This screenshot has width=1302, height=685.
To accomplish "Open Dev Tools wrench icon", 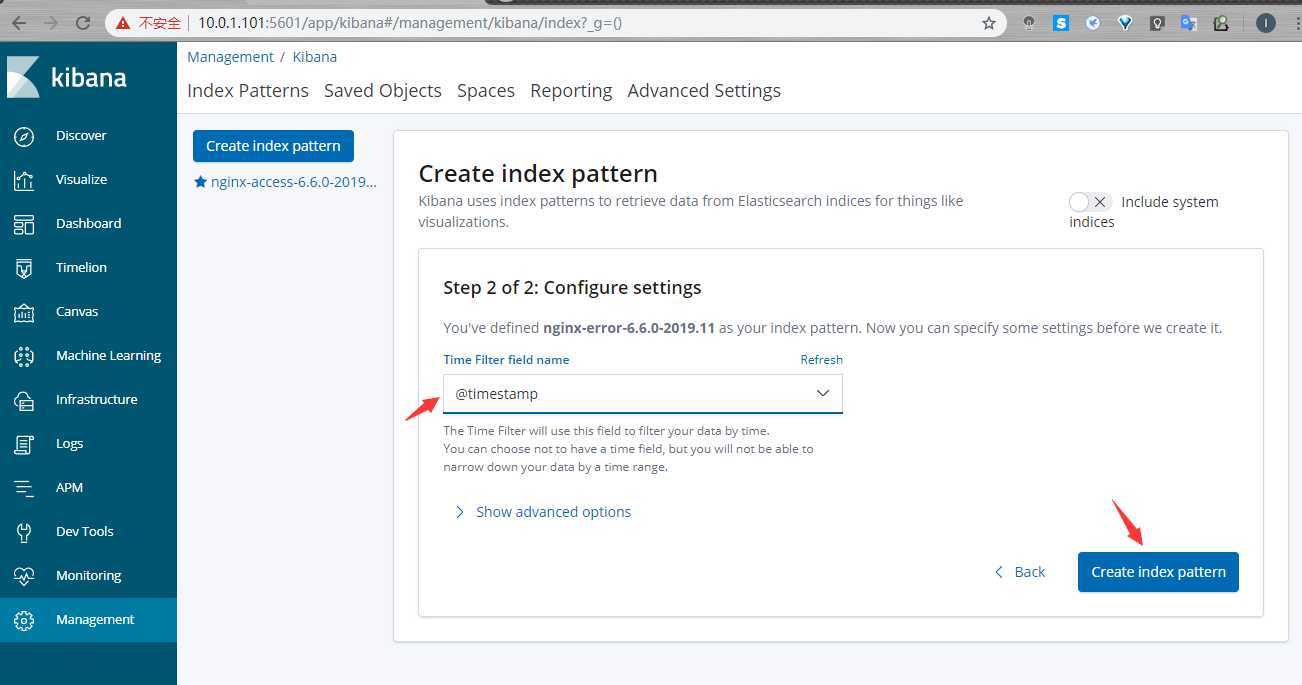I will click(x=24, y=532).
